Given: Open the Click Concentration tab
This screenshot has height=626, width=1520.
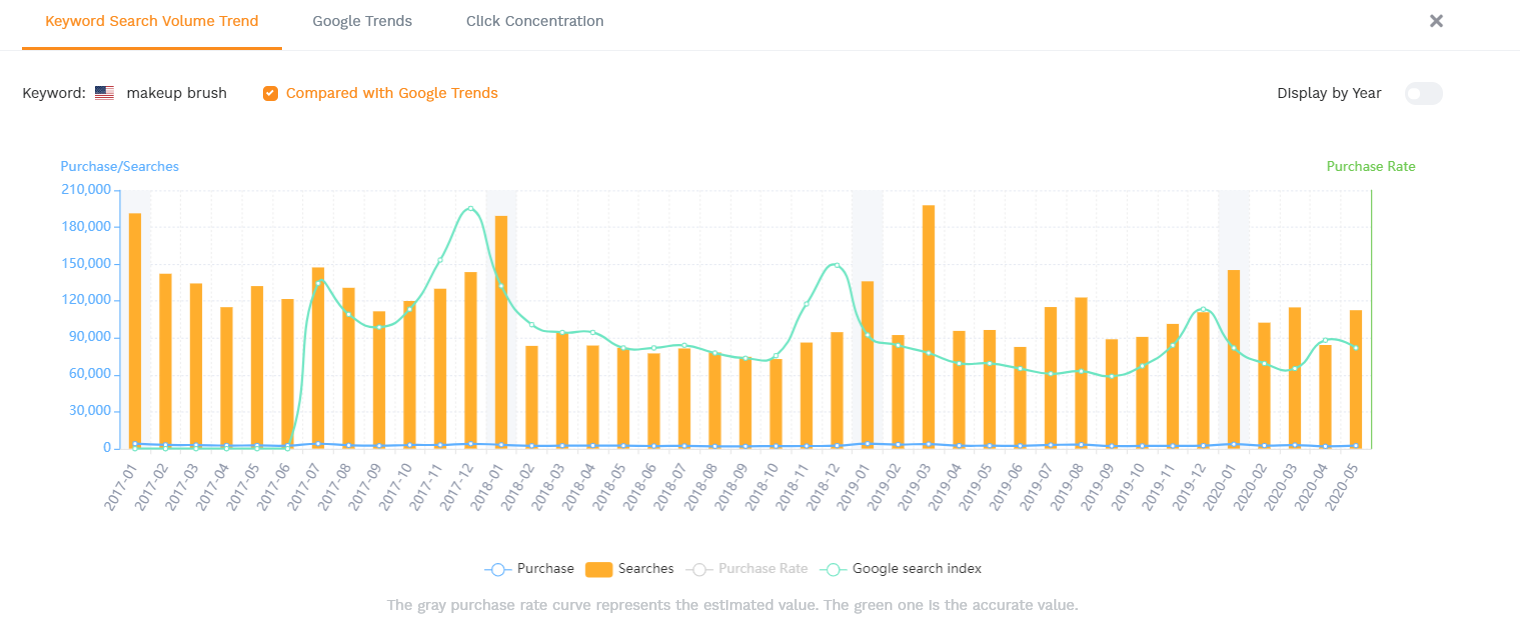Looking at the screenshot, I should tap(535, 21).
